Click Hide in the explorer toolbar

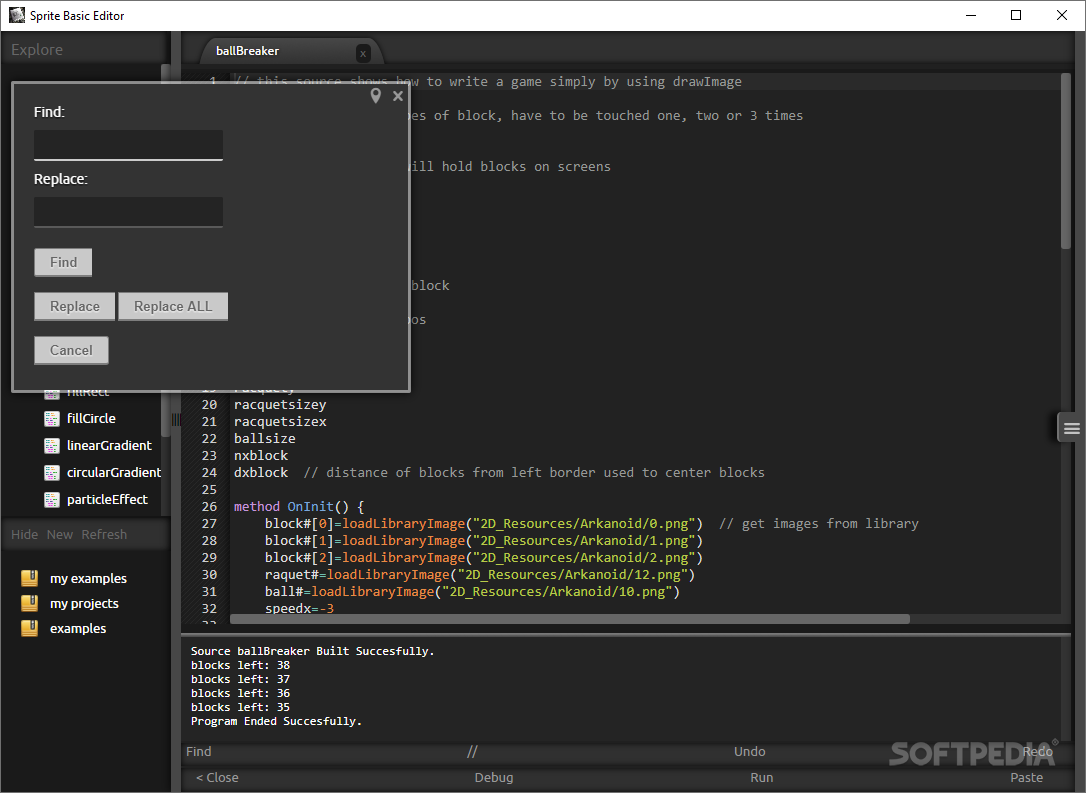25,535
